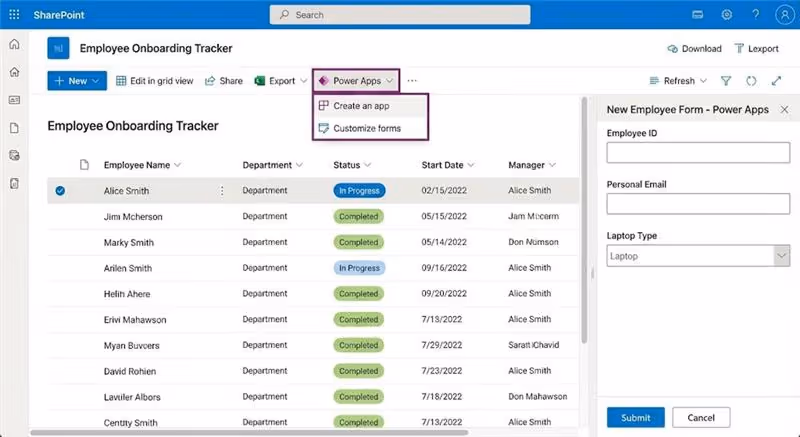Image resolution: width=800 pixels, height=437 pixels.
Task: Open the Manager column header menu
Action: (532, 165)
